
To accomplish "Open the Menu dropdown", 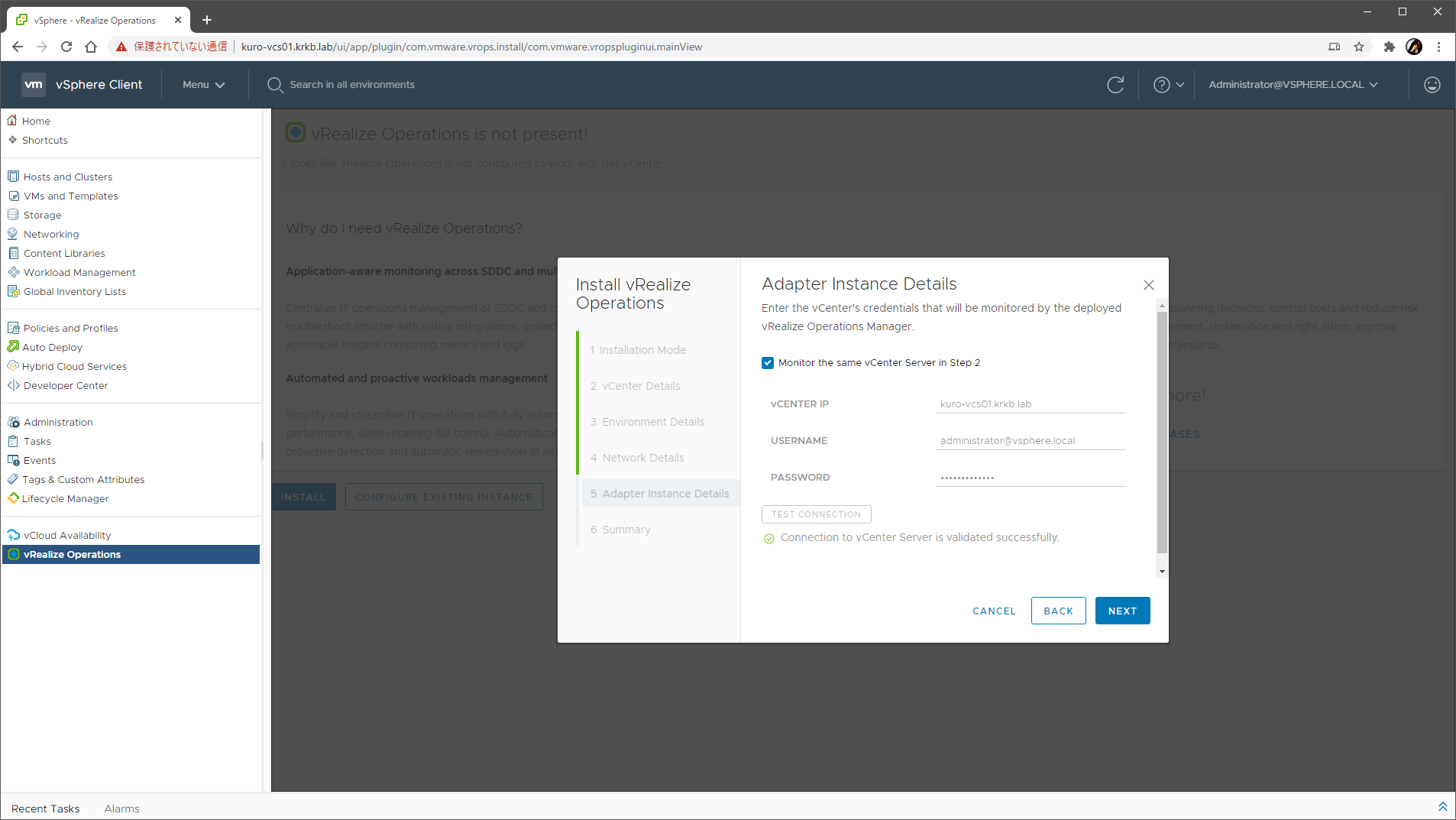I will coord(203,85).
